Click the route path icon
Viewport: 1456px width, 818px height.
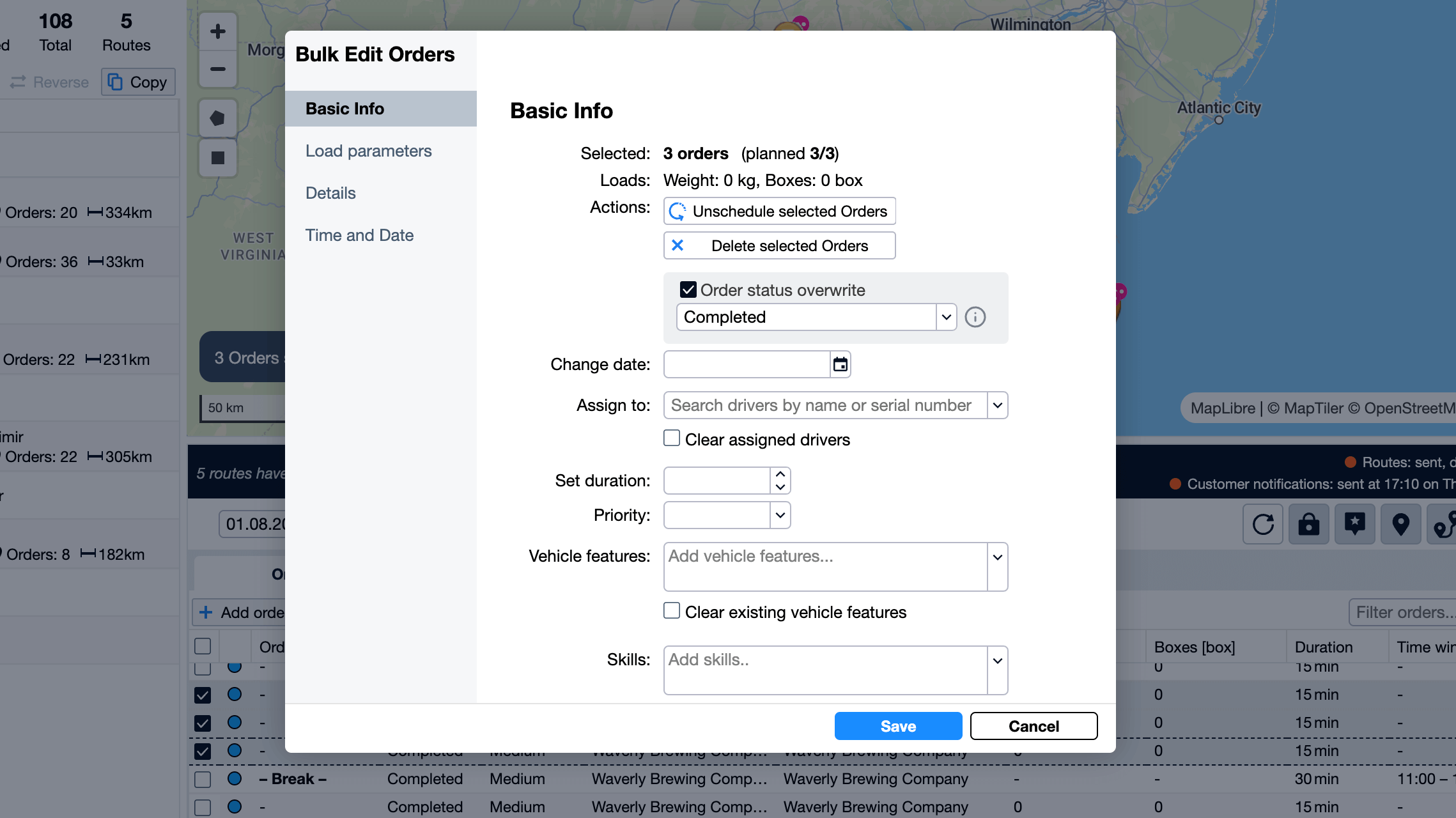1445,524
